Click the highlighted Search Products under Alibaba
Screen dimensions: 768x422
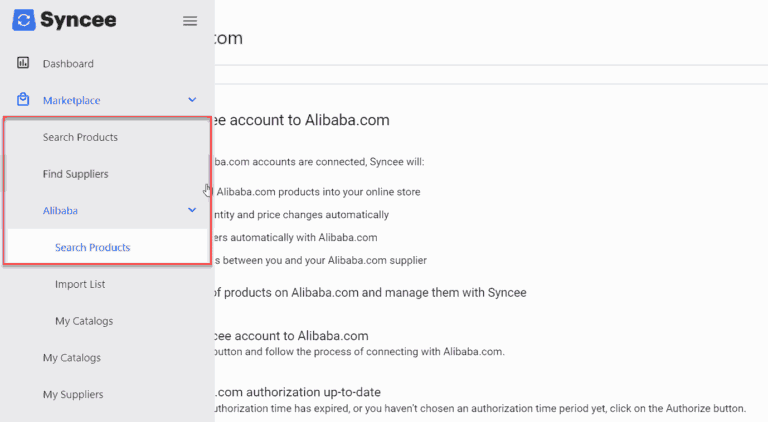click(92, 247)
